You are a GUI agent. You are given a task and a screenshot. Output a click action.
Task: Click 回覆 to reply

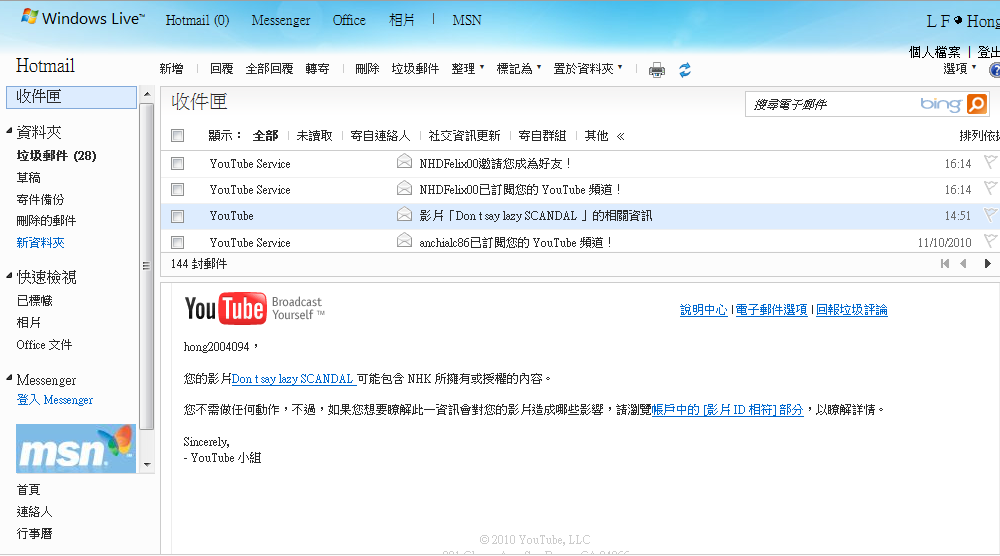[221, 68]
